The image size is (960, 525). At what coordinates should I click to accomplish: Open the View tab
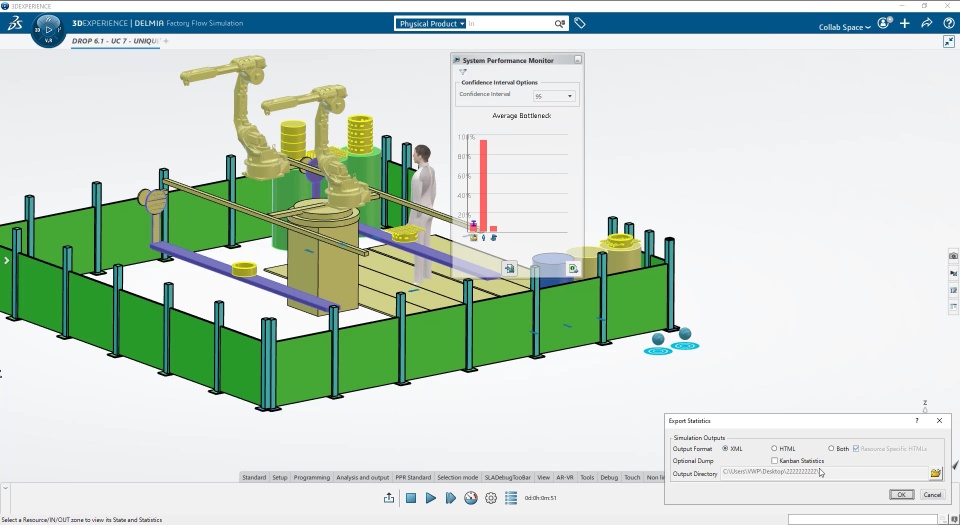pos(544,477)
